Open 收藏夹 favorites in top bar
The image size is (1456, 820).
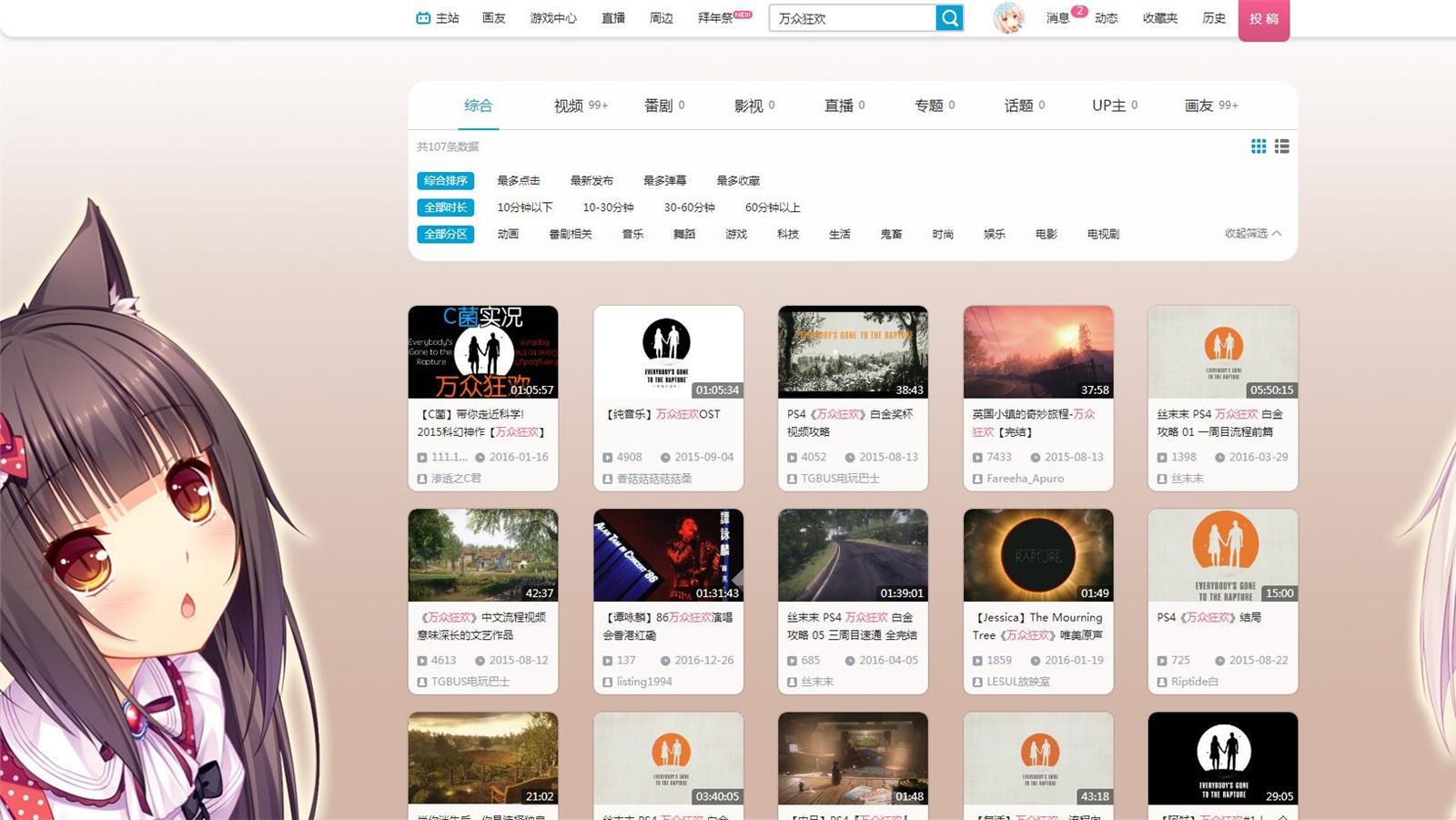point(1160,18)
